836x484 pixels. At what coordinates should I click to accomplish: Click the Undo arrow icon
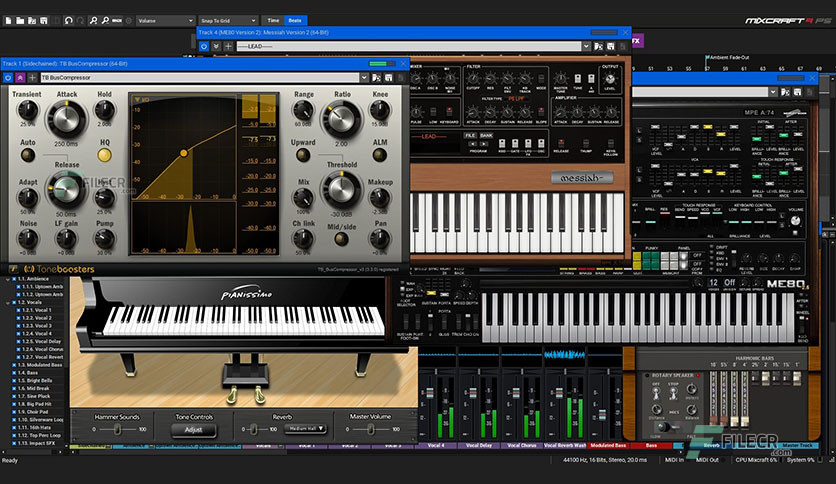pyautogui.click(x=68, y=21)
